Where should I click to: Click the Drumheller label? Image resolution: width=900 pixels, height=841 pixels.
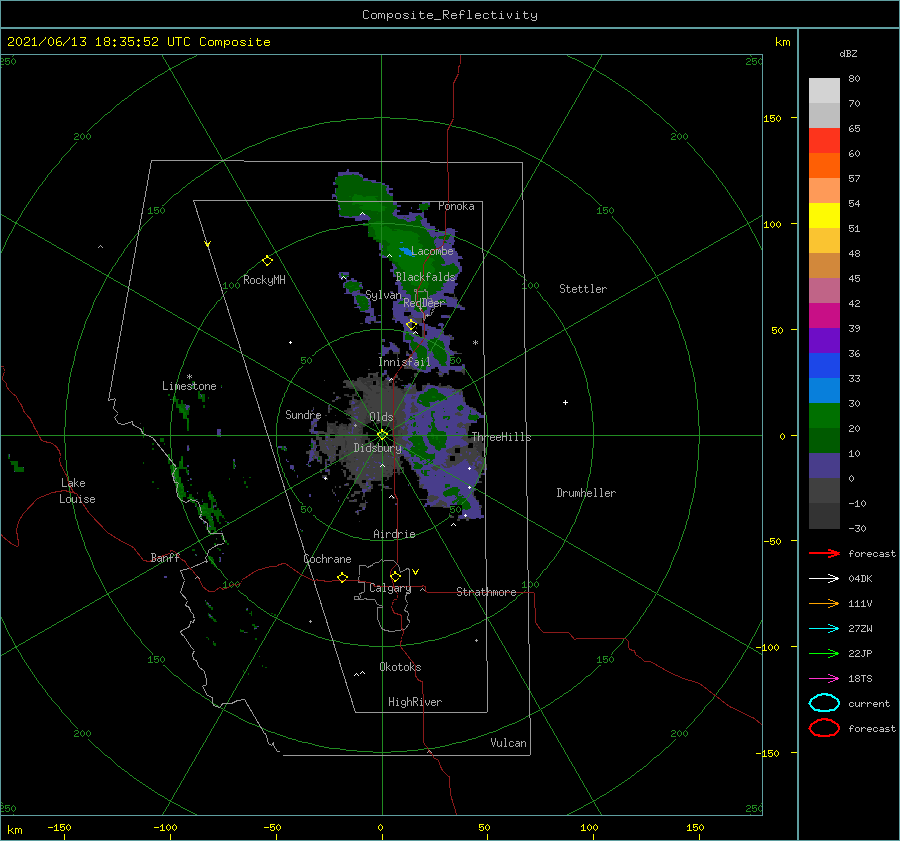pyautogui.click(x=586, y=493)
